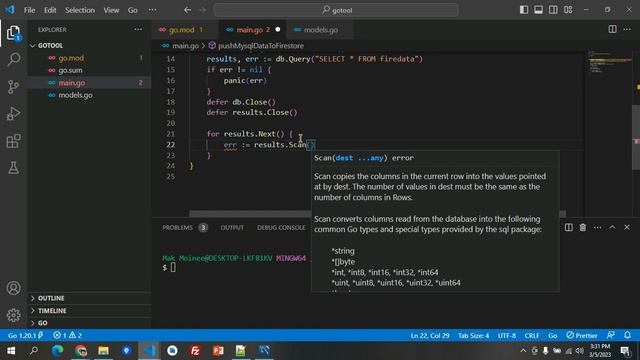Click Go 1.20.1 version in status bar

point(25,335)
